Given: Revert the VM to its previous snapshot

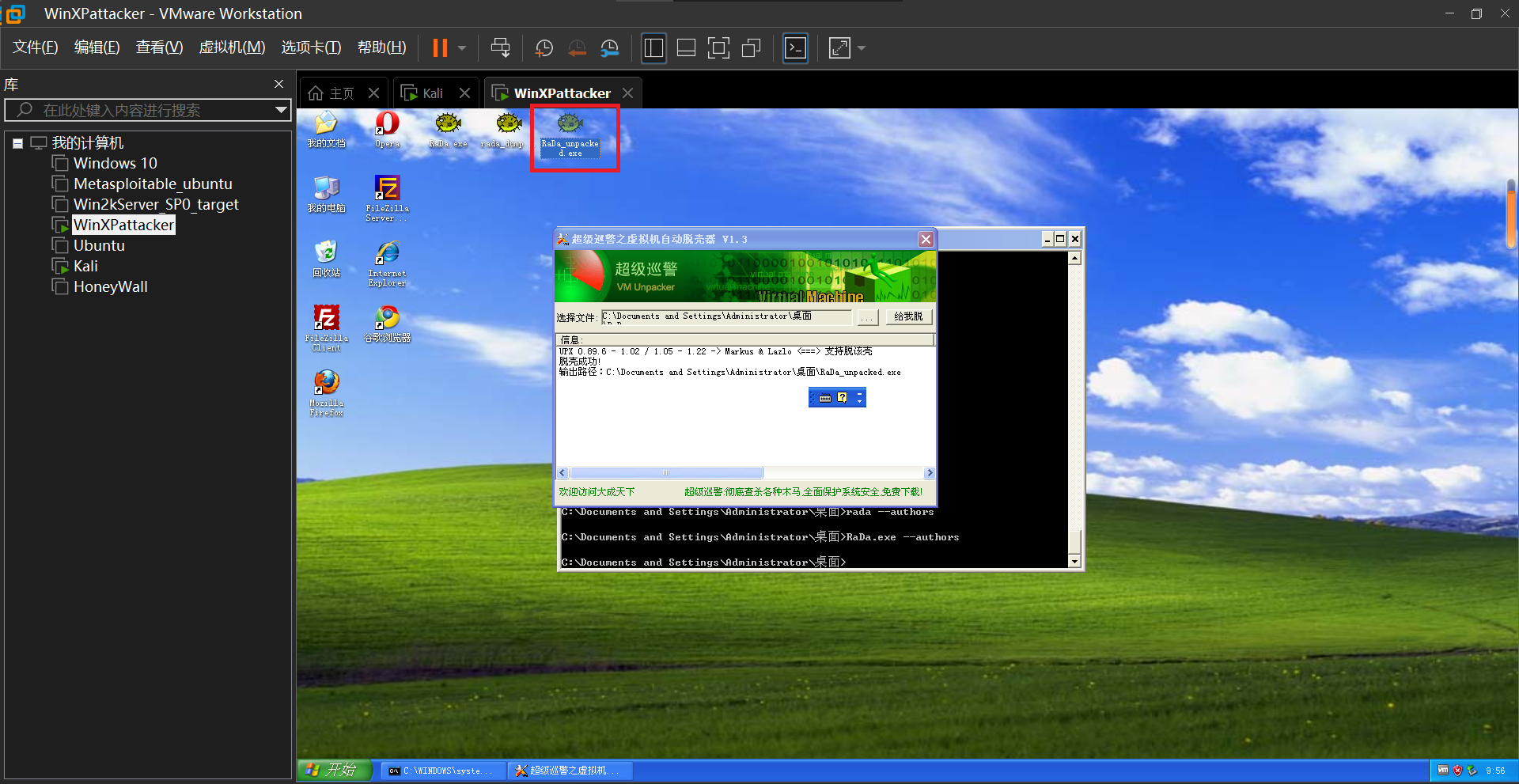Looking at the screenshot, I should coord(578,48).
